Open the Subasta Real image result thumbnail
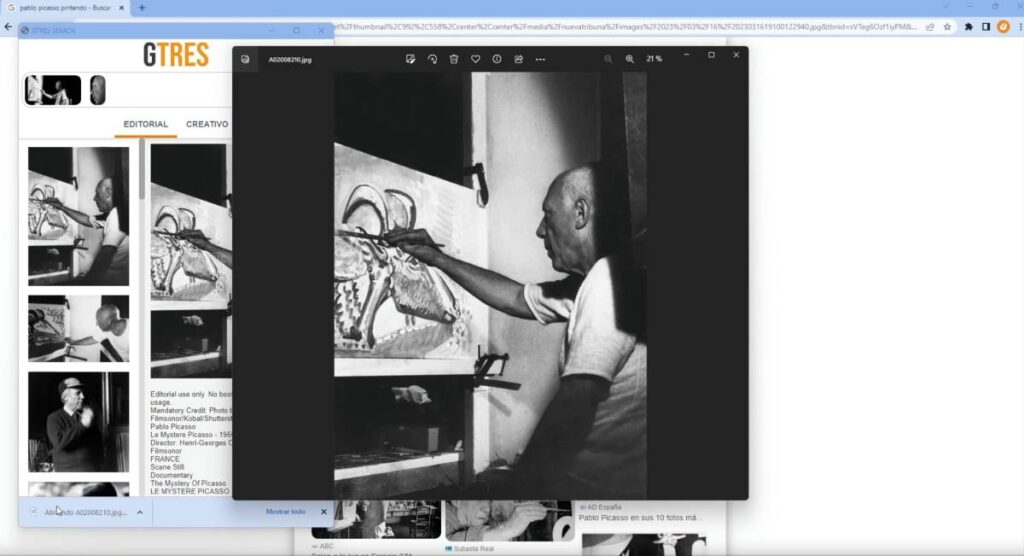This screenshot has height=556, width=1024. [509, 521]
